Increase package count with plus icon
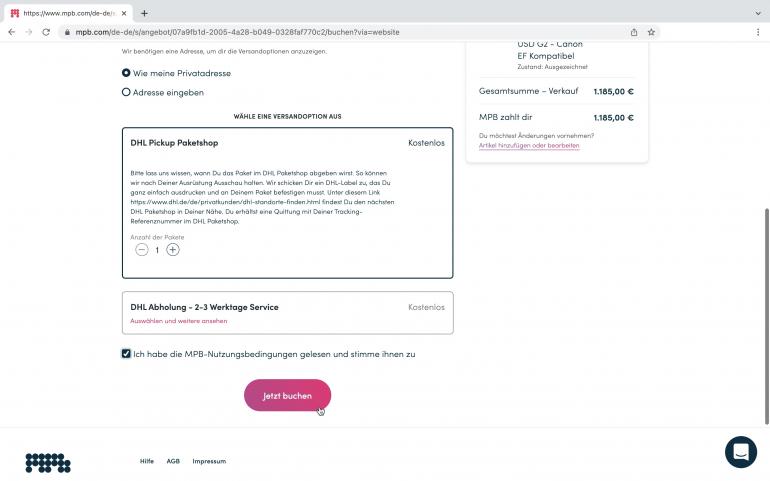The image size is (770, 481). (172, 250)
